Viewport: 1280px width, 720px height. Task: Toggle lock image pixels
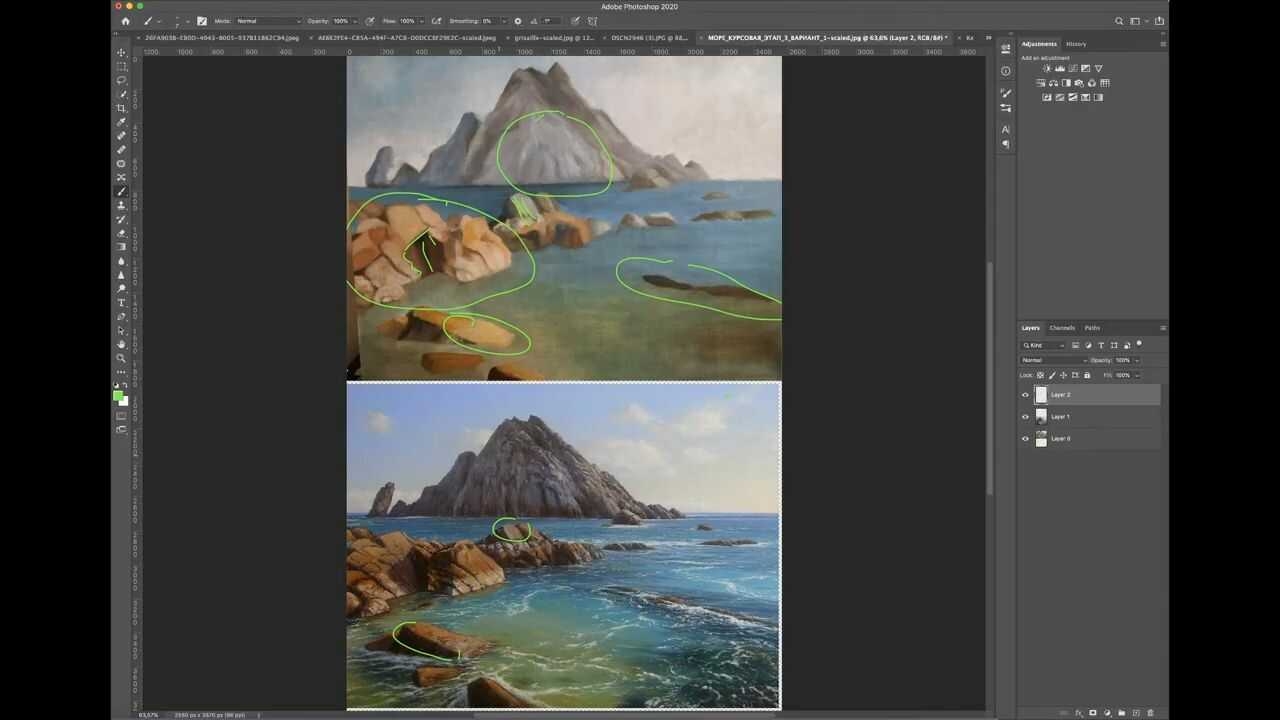click(x=1051, y=375)
